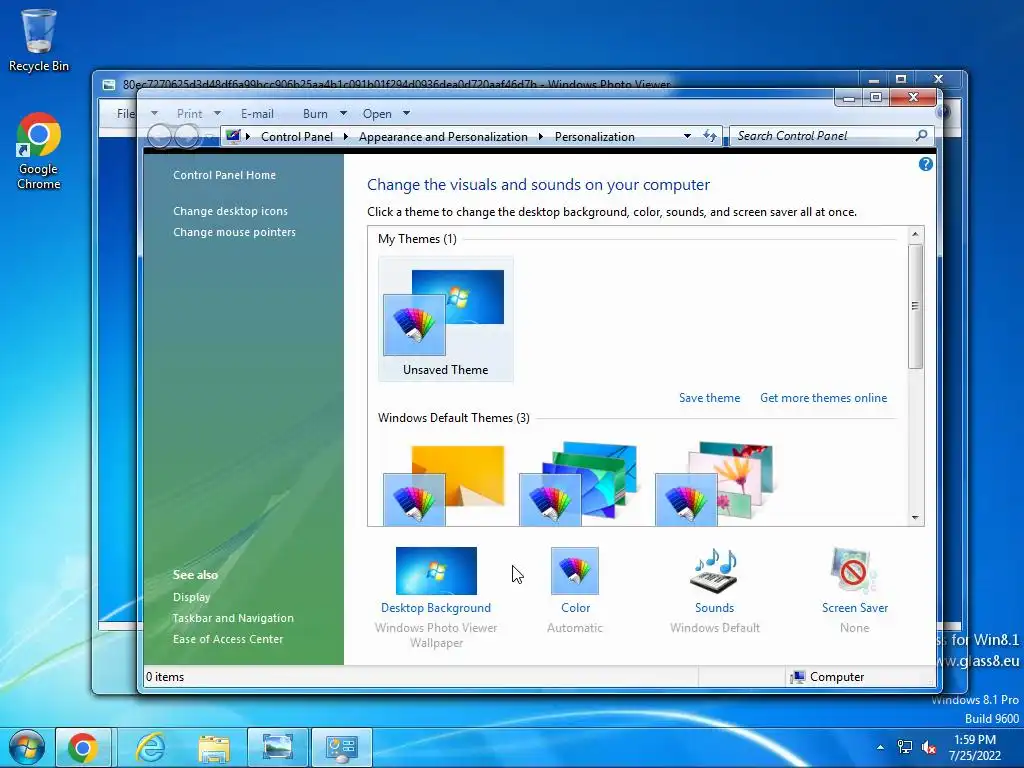
Task: Click the search magnifier in Control Panel
Action: coord(921,136)
